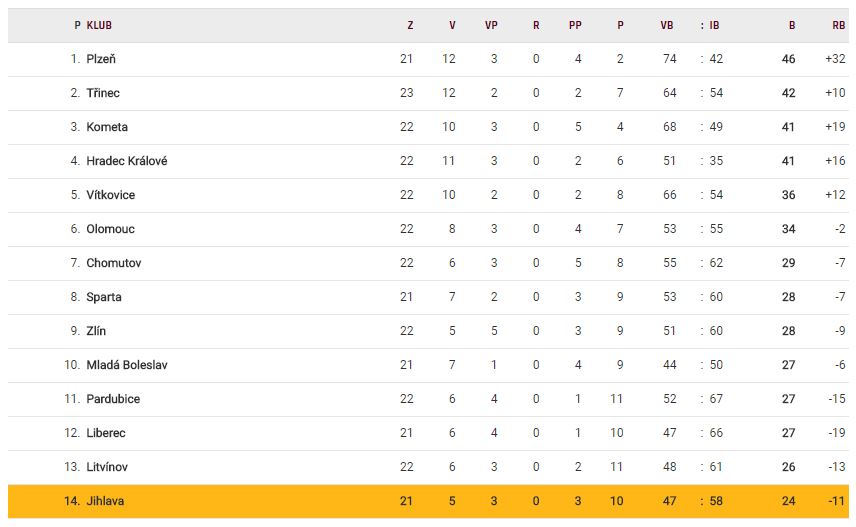The width and height of the screenshot is (856, 527).
Task: Select the Liberec team name
Action: click(x=106, y=433)
